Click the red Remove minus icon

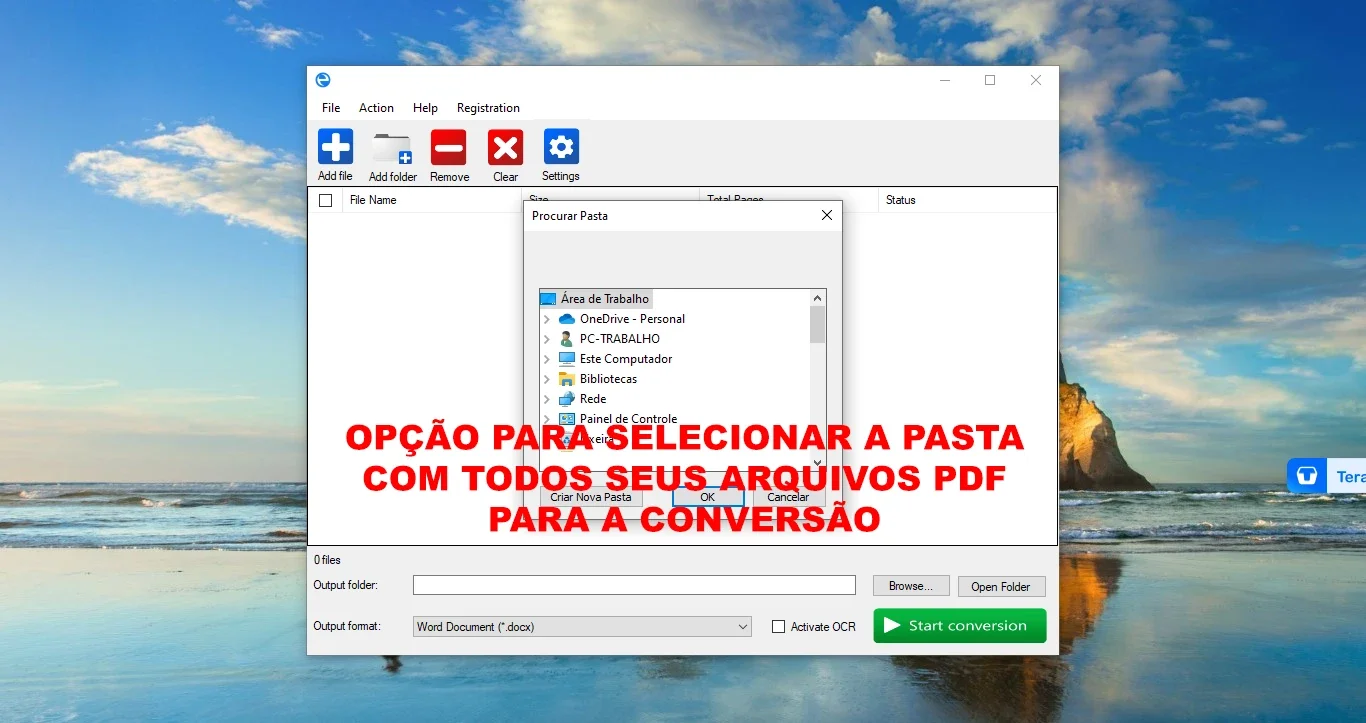449,148
